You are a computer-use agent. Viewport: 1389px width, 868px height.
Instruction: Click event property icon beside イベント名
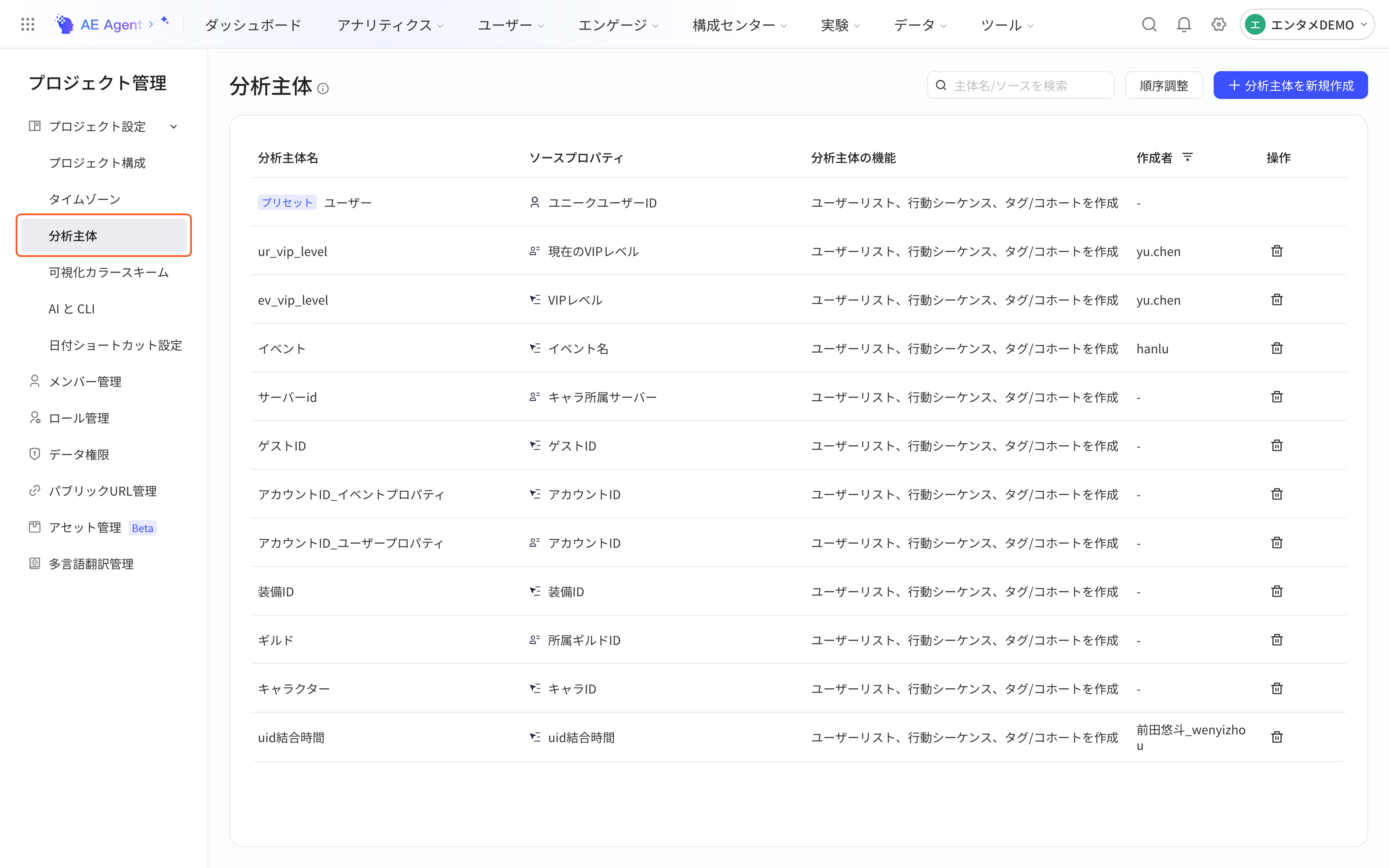534,349
